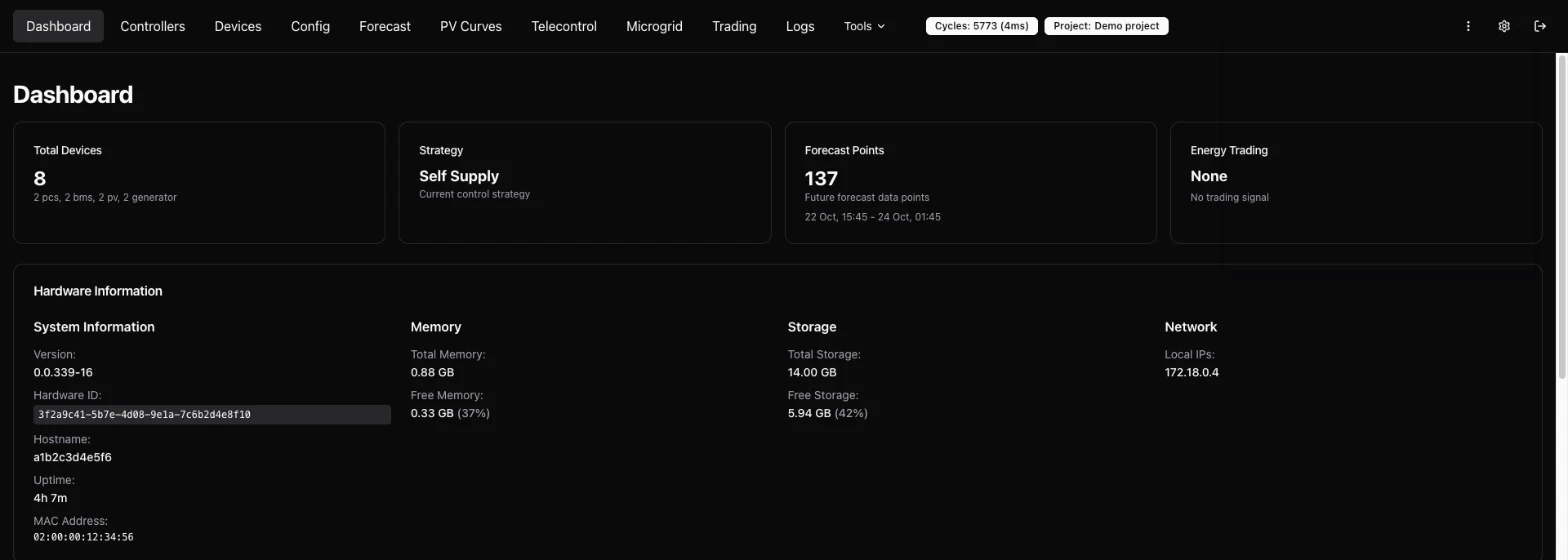Click total memory value 0.88 GB
Image resolution: width=1568 pixels, height=560 pixels.
432,372
